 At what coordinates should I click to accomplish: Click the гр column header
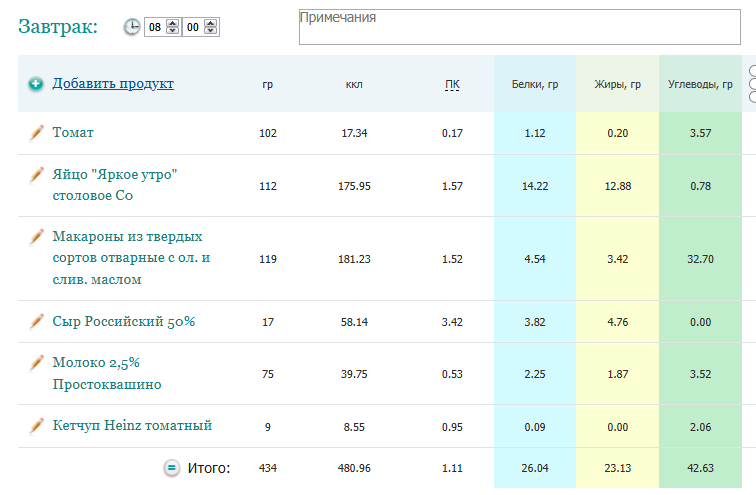[268, 85]
